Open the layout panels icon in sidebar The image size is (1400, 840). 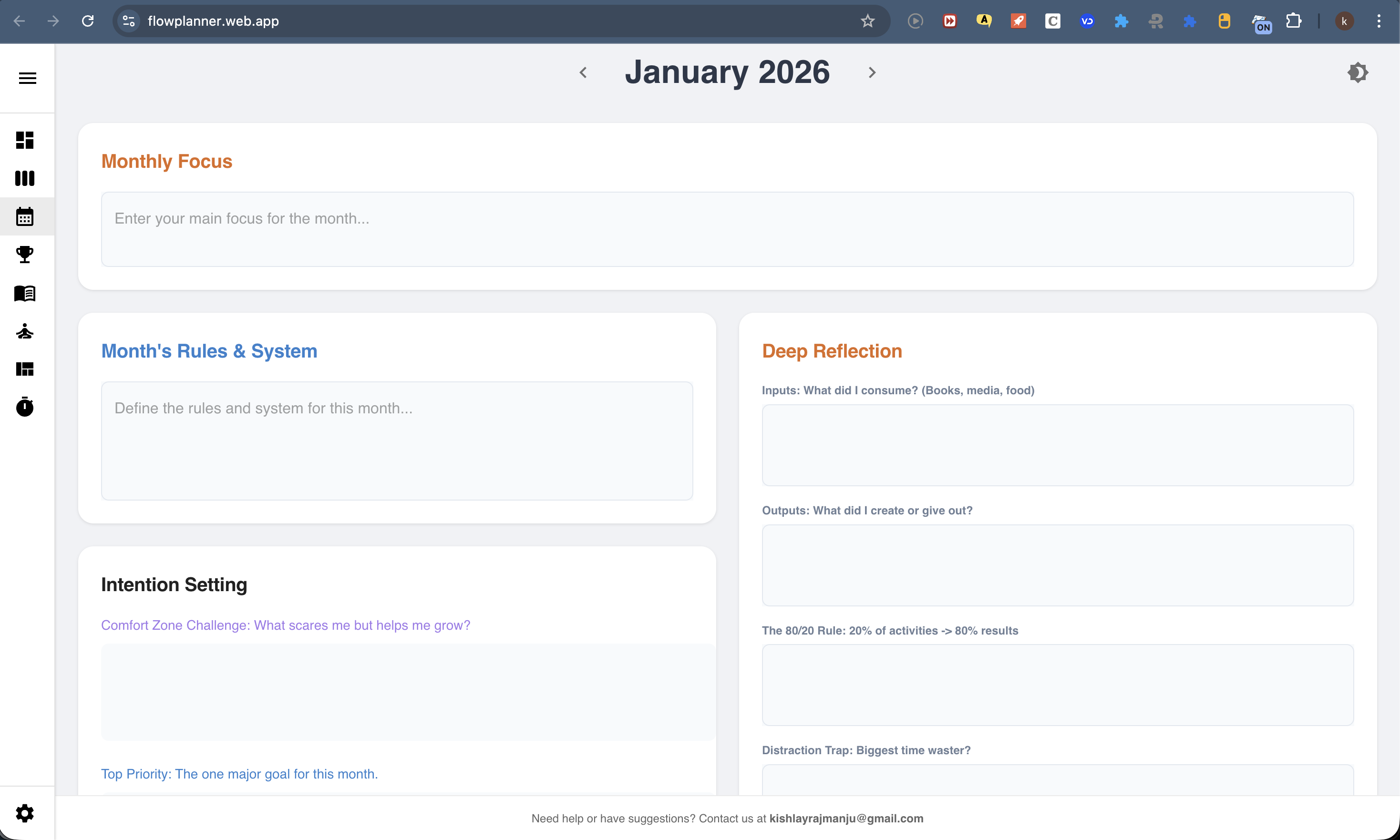pyautogui.click(x=25, y=369)
